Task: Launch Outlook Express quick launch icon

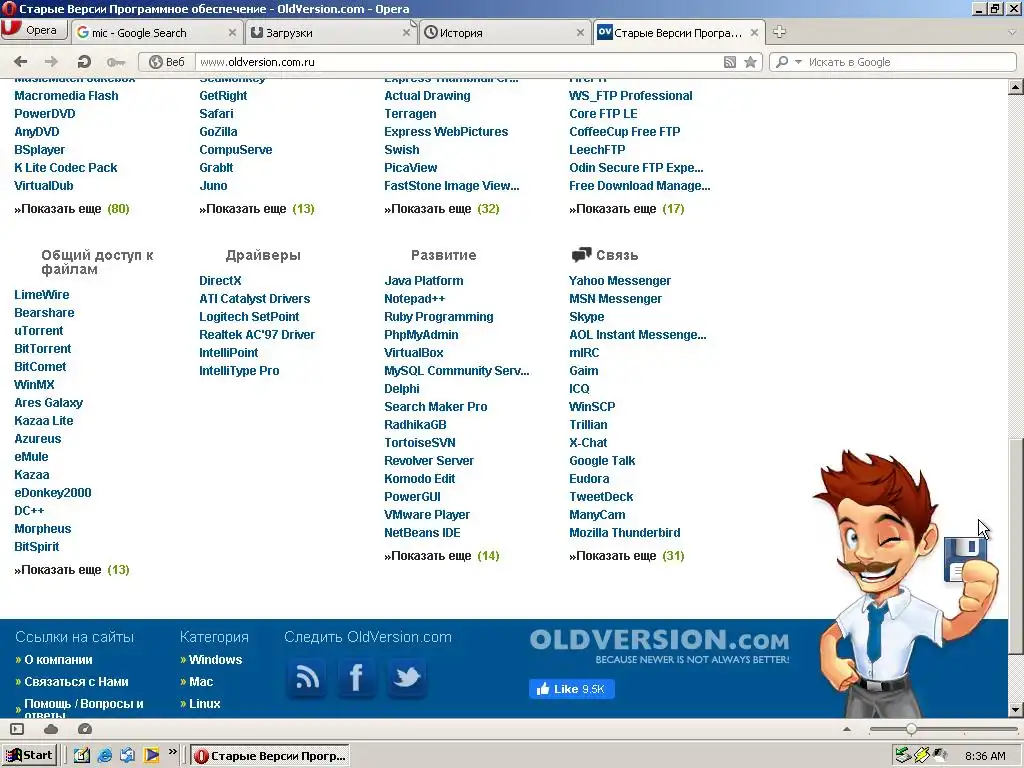Action: (x=127, y=756)
